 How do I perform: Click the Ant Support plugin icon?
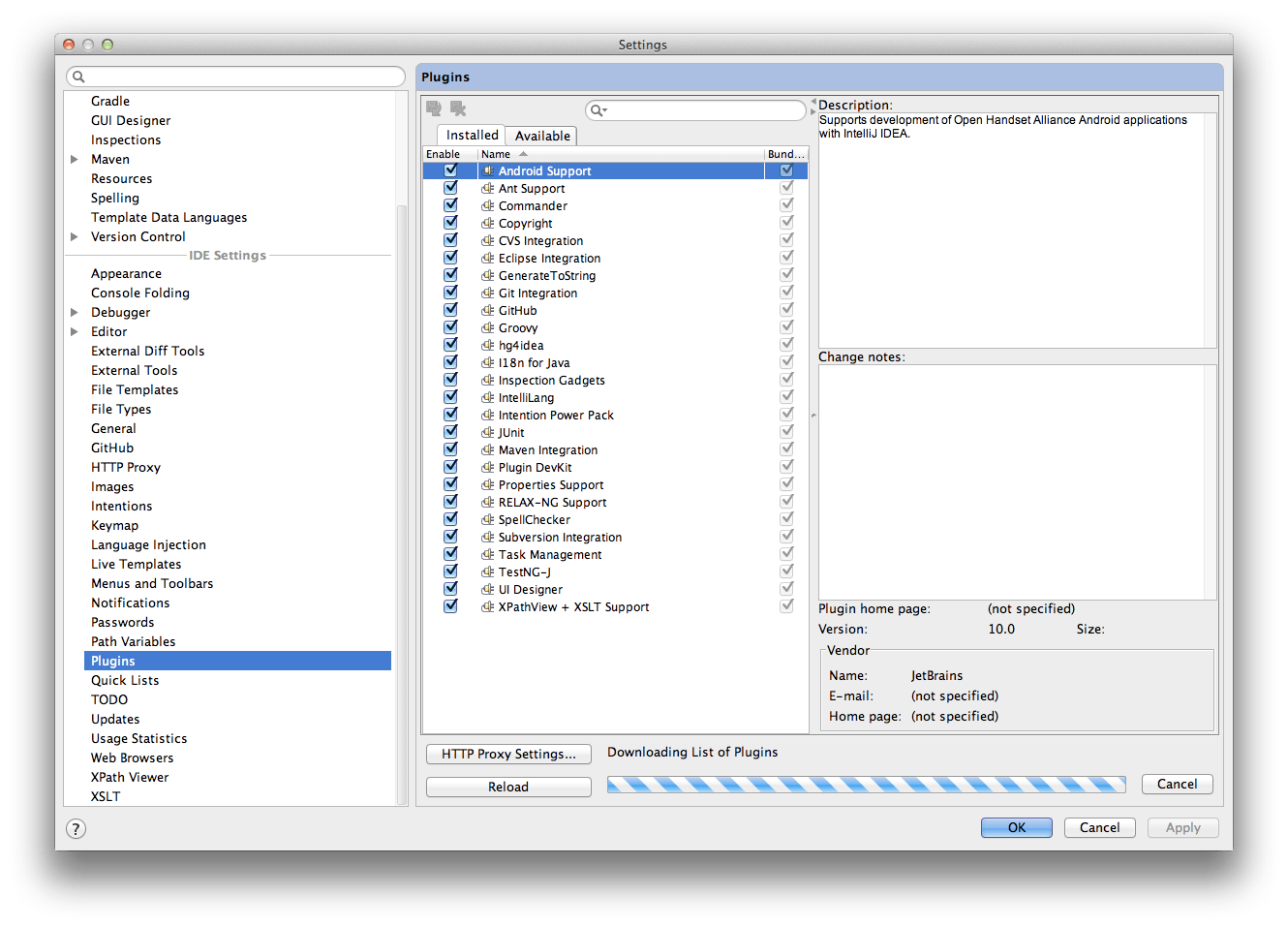click(488, 188)
